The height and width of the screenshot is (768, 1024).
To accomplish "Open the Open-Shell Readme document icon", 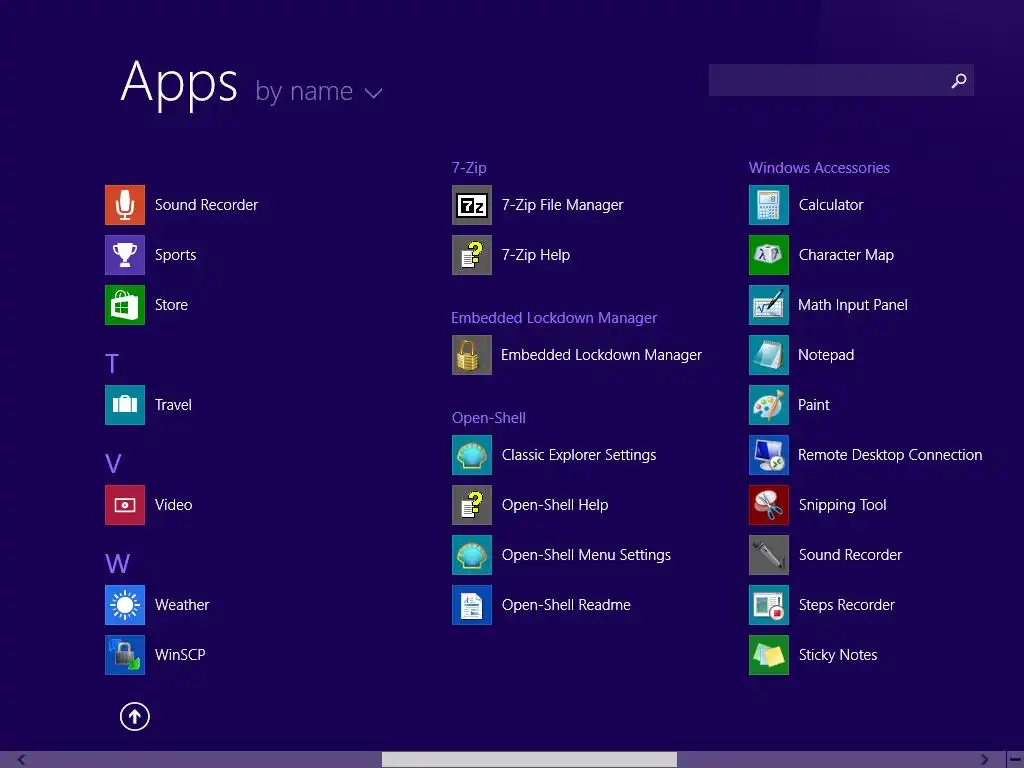I will (472, 605).
